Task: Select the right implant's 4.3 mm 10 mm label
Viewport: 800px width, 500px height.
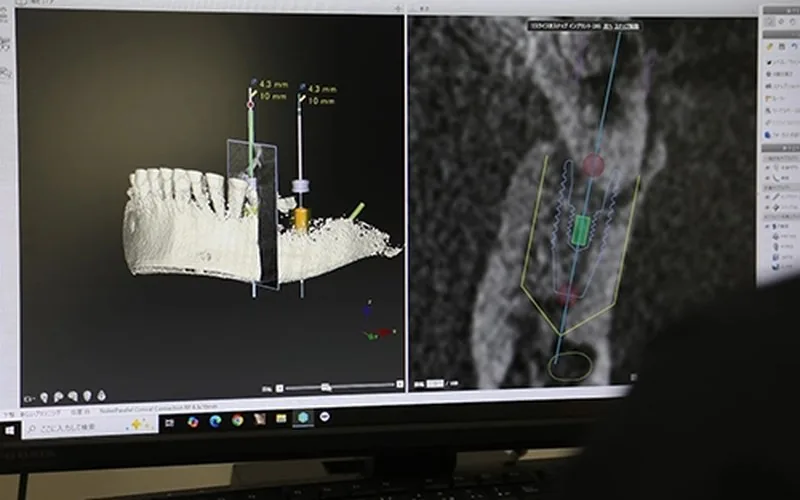Action: coord(321,95)
